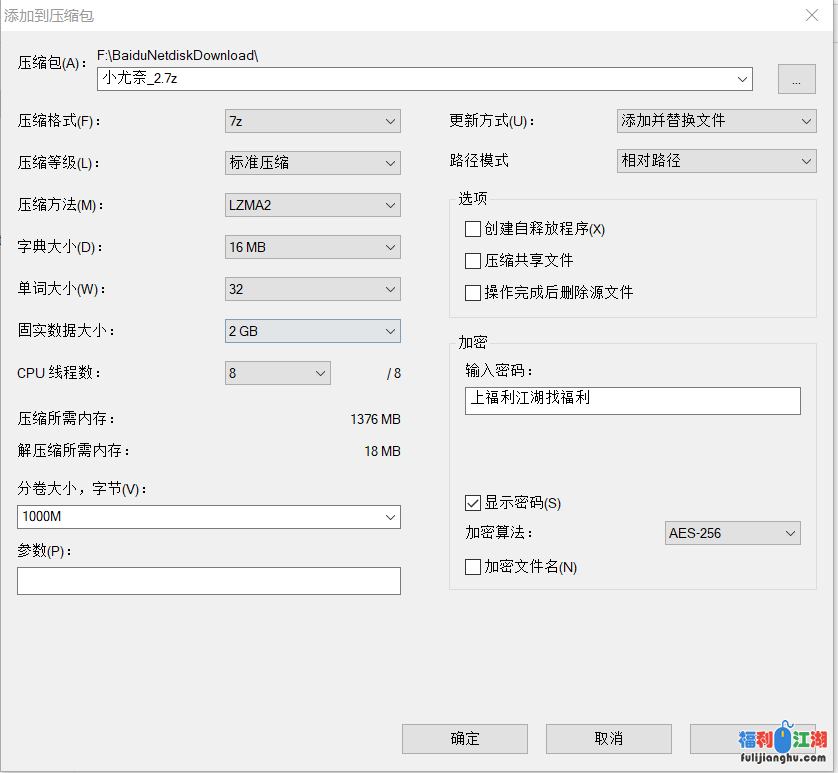The image size is (838, 773).
Task: Close the add to archive dialog
Action: pyautogui.click(x=813, y=15)
